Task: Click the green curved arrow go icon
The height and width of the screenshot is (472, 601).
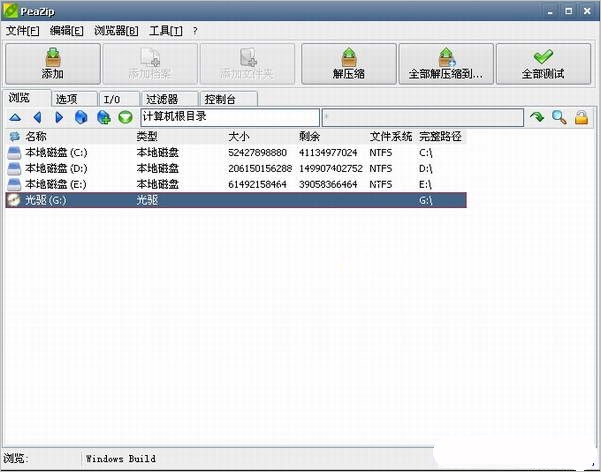Action: click(537, 117)
